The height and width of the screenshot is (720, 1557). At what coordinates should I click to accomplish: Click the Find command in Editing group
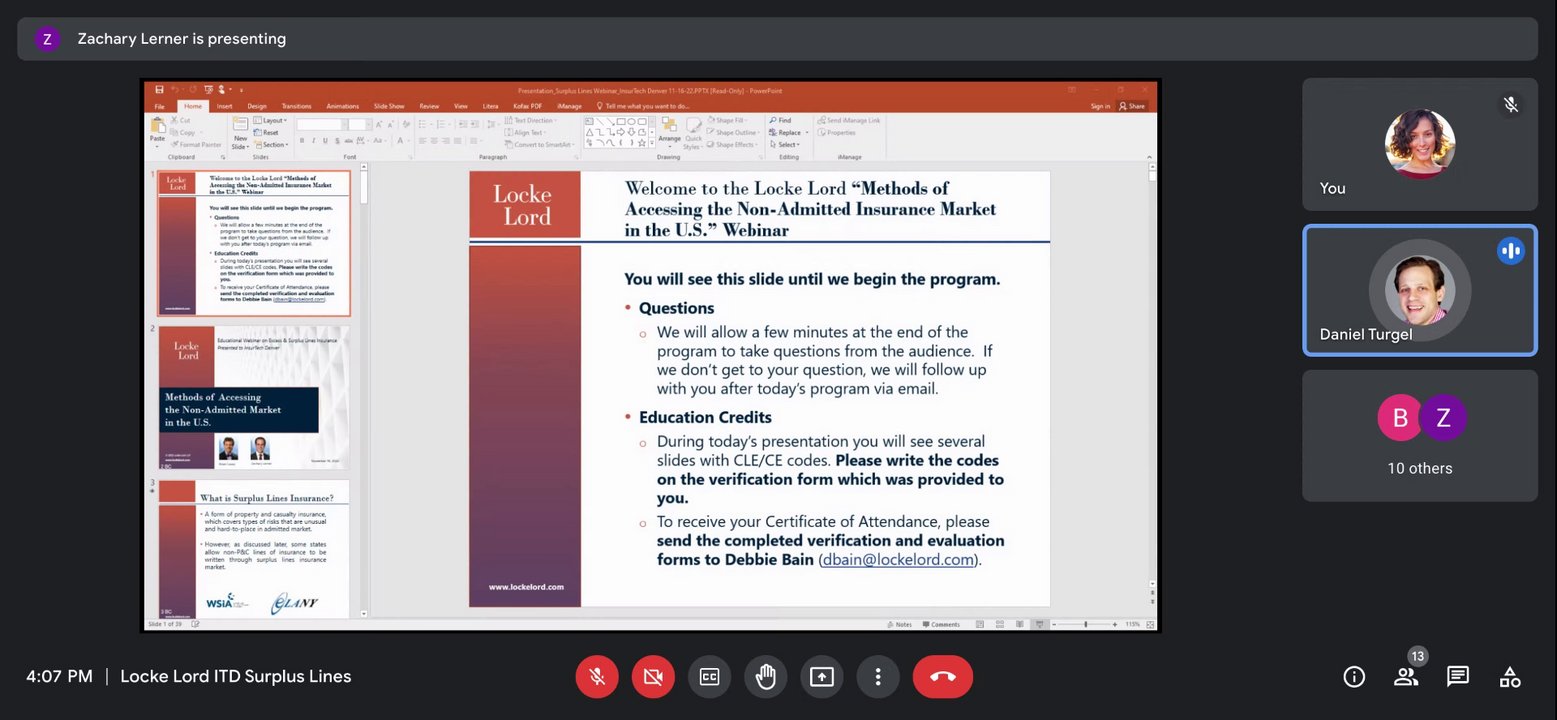point(780,120)
